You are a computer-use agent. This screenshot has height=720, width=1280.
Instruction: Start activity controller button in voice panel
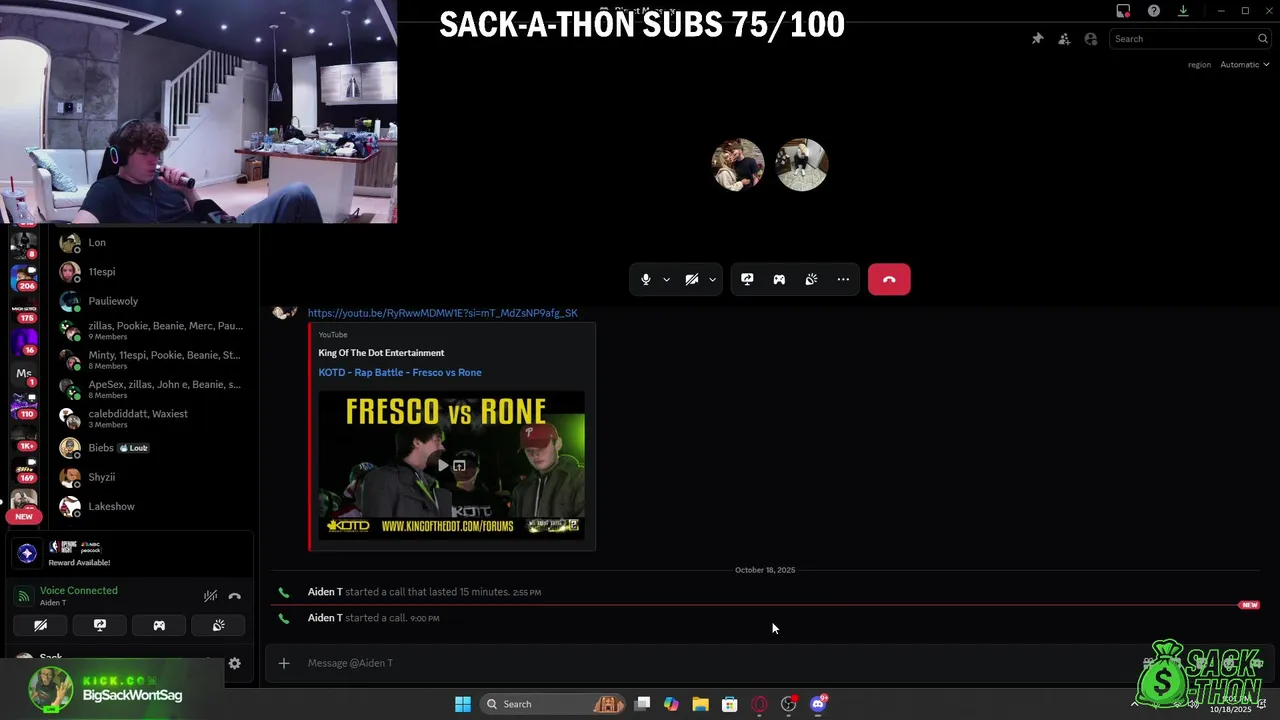(159, 626)
